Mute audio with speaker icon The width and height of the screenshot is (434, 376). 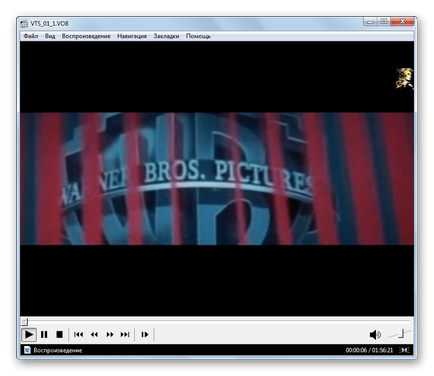click(x=375, y=334)
